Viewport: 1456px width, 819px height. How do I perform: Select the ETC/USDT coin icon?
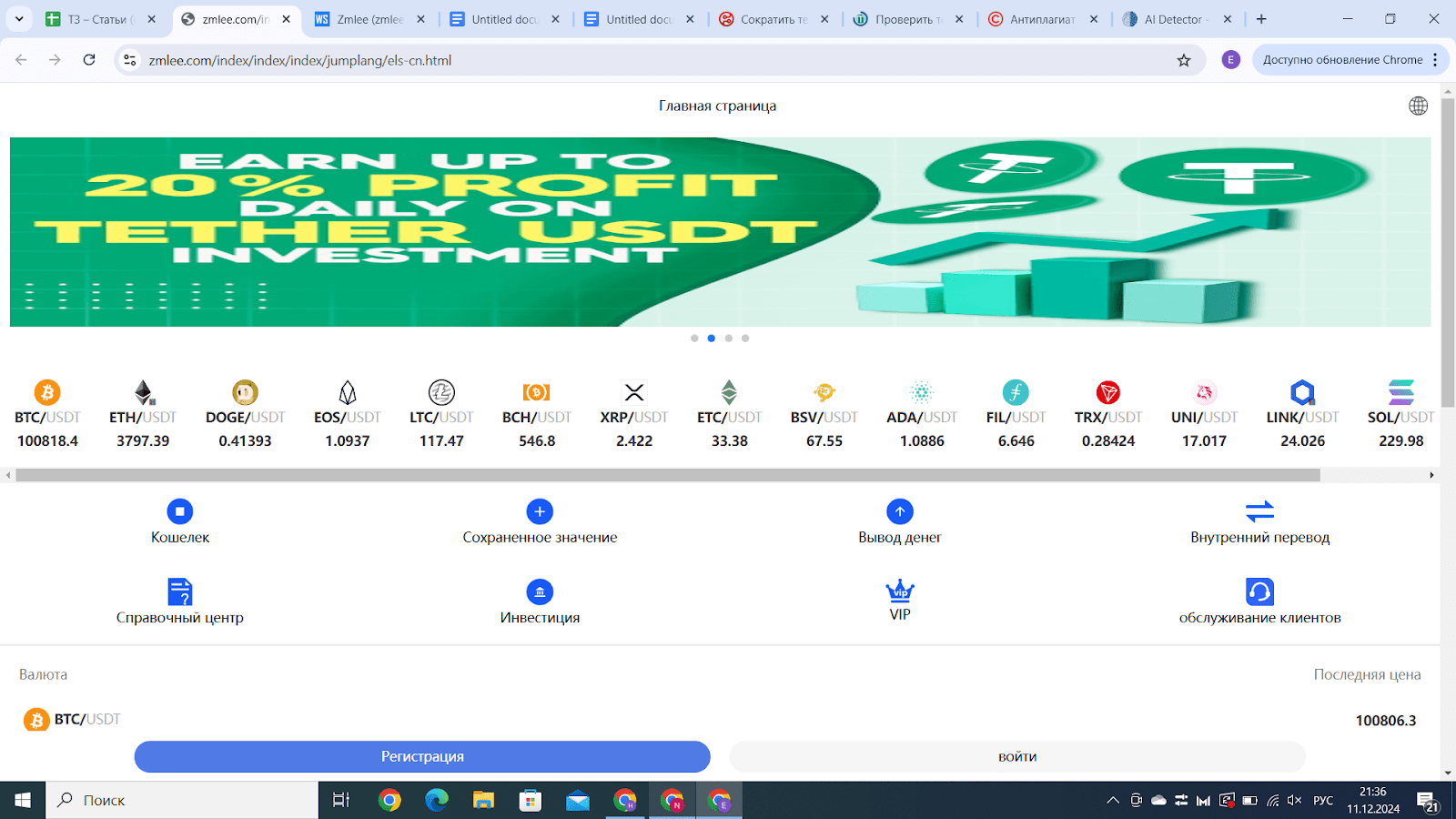729,392
